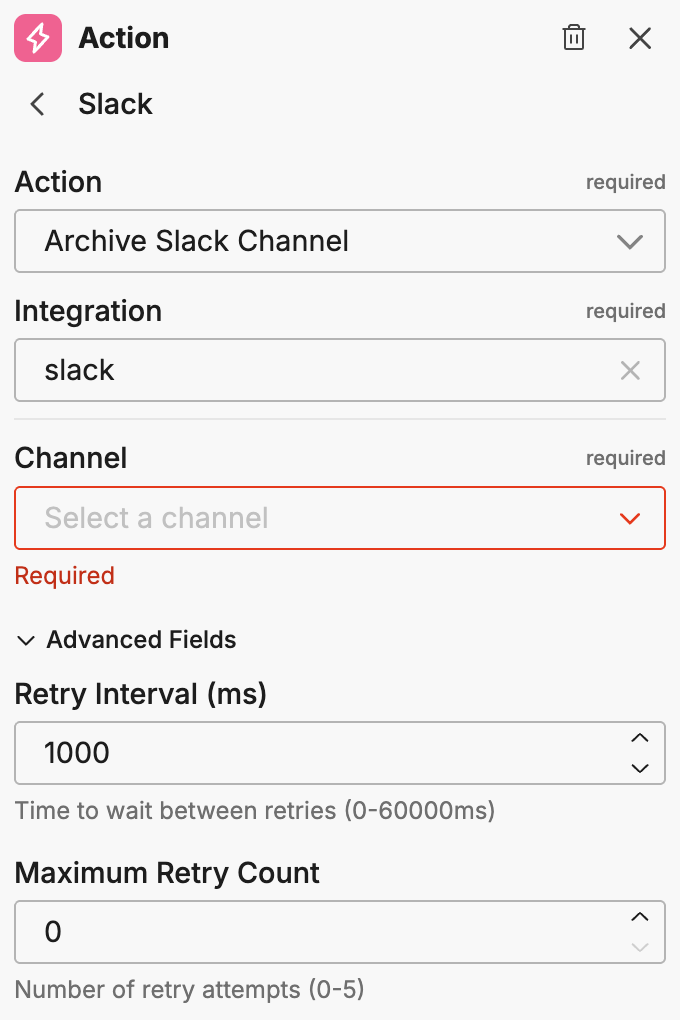
Task: Click the trash icon to delete the action
Action: [x=574, y=38]
